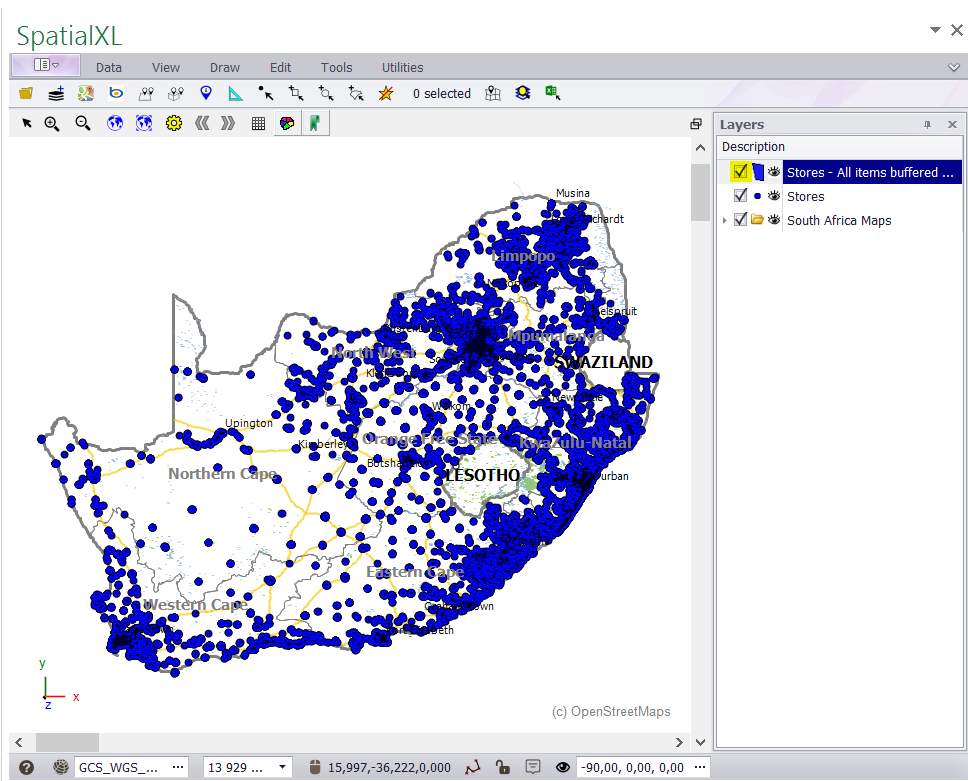Viewport: 968px width, 781px height.
Task: Uncheck the Stores layer checkbox
Action: (740, 196)
